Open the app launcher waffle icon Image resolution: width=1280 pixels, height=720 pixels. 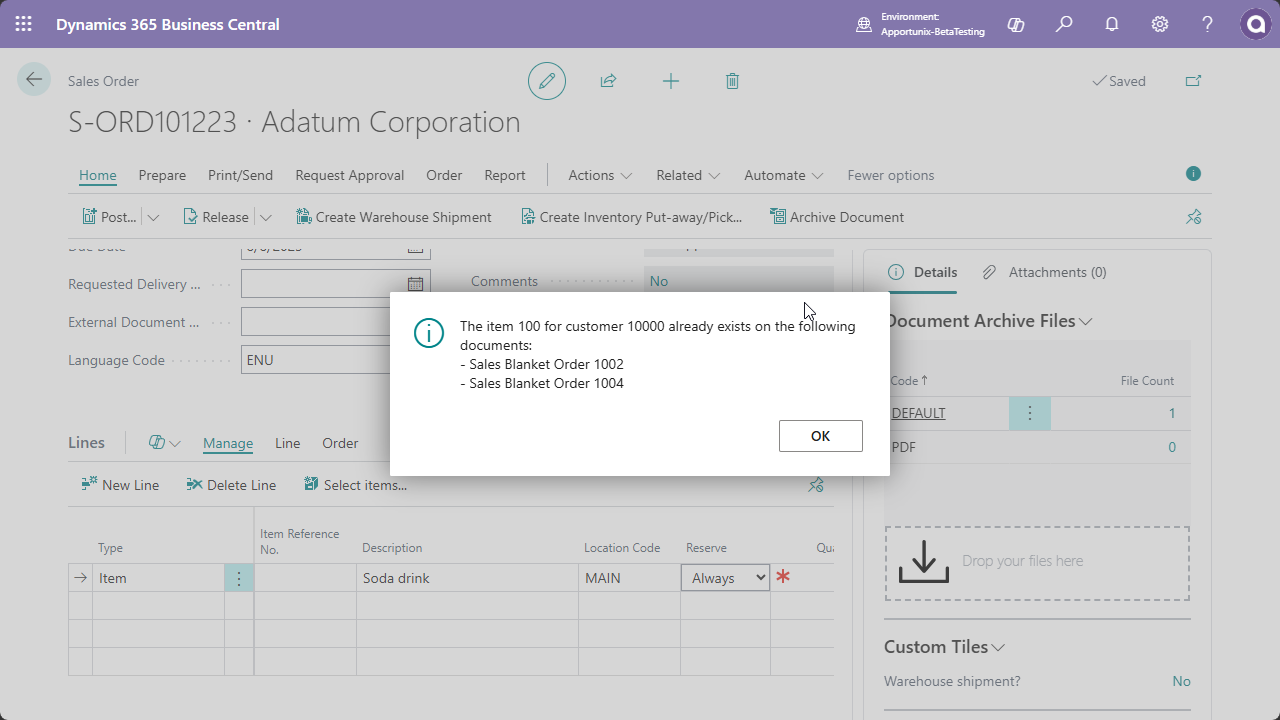click(24, 24)
